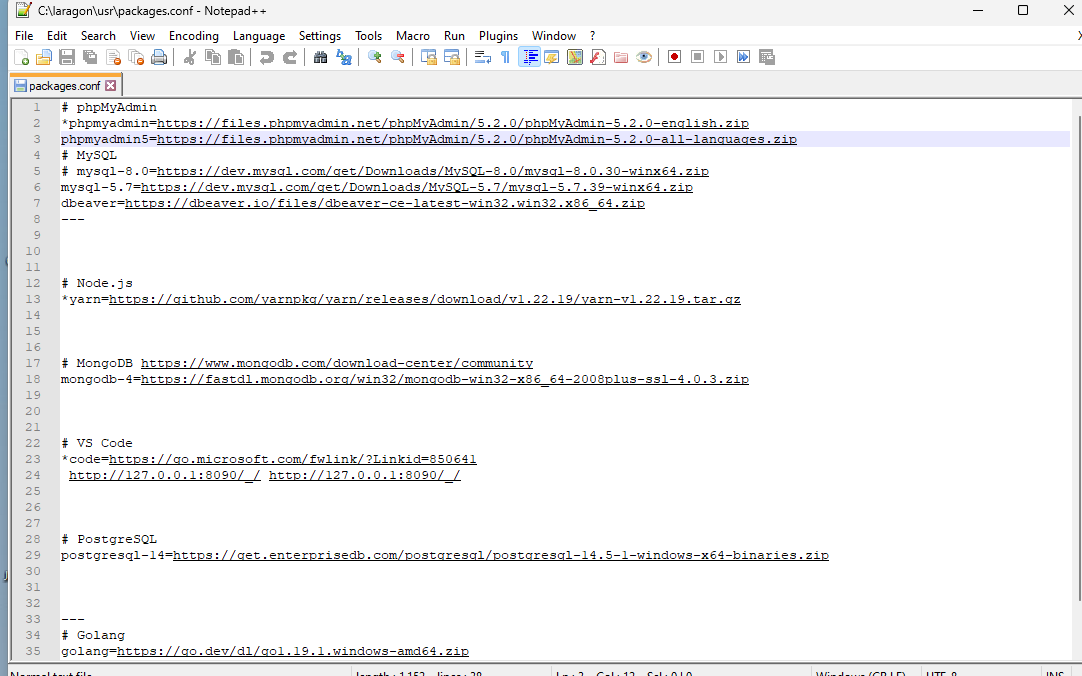The height and width of the screenshot is (676, 1082).
Task: Toggle file Monitoring eye icon
Action: pos(644,57)
